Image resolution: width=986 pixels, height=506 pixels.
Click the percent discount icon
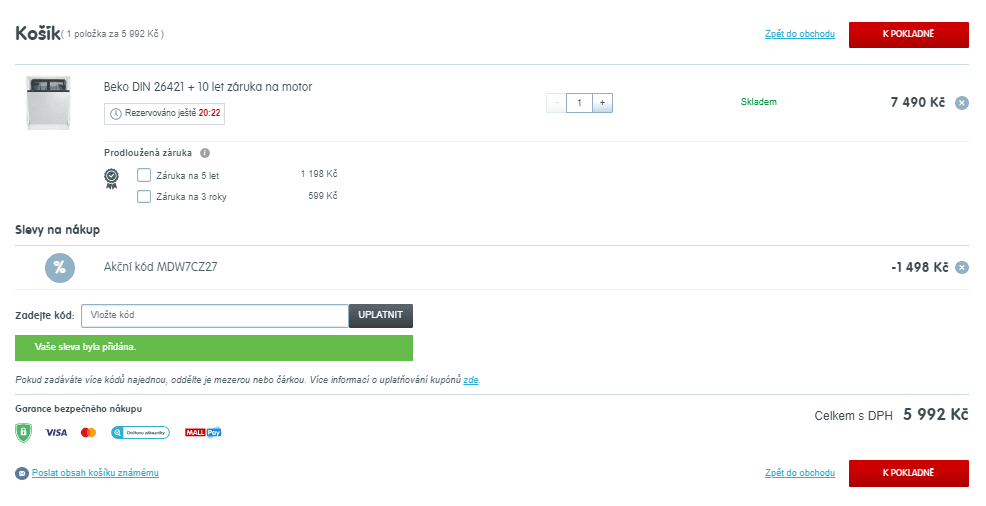(x=60, y=268)
